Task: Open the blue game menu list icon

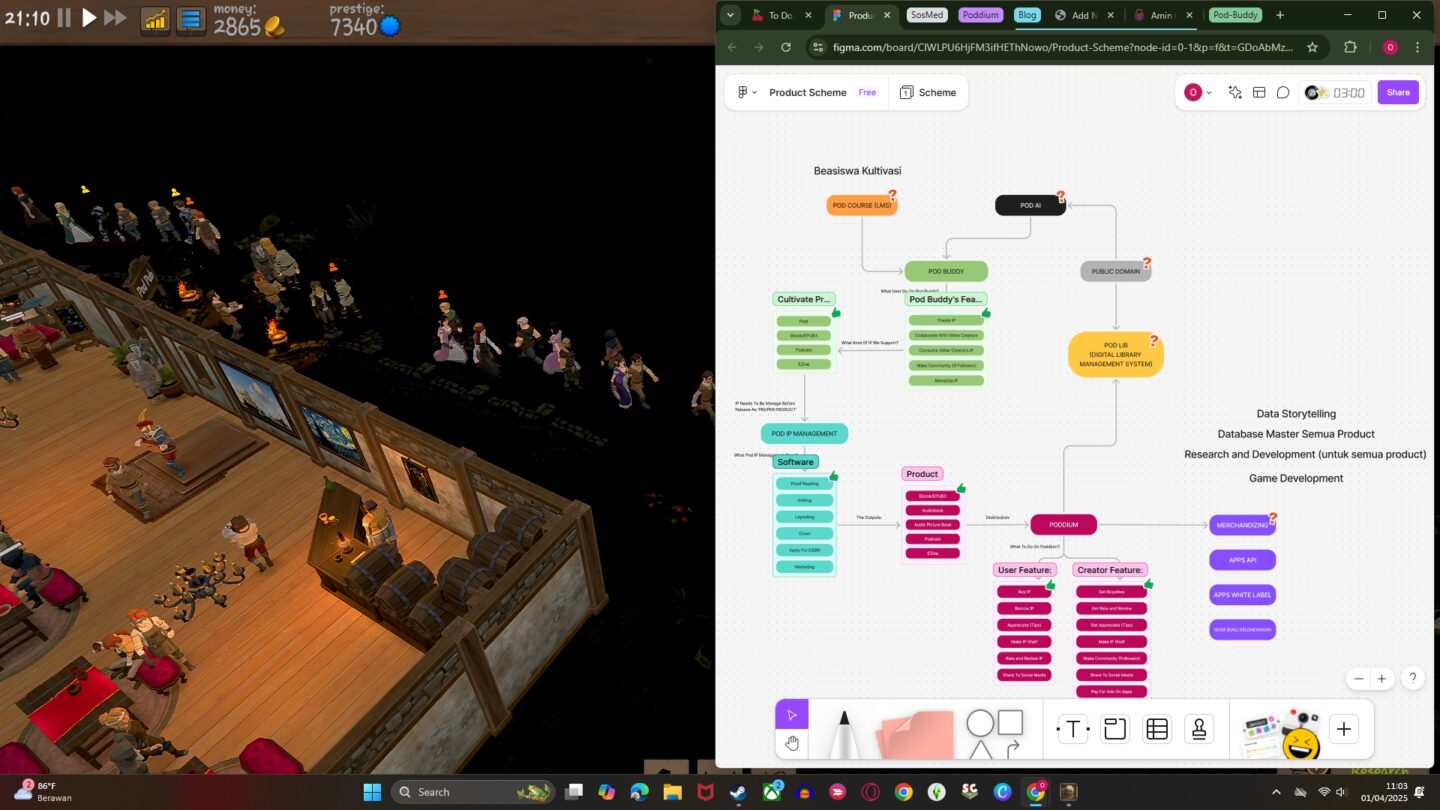Action: coord(191,20)
